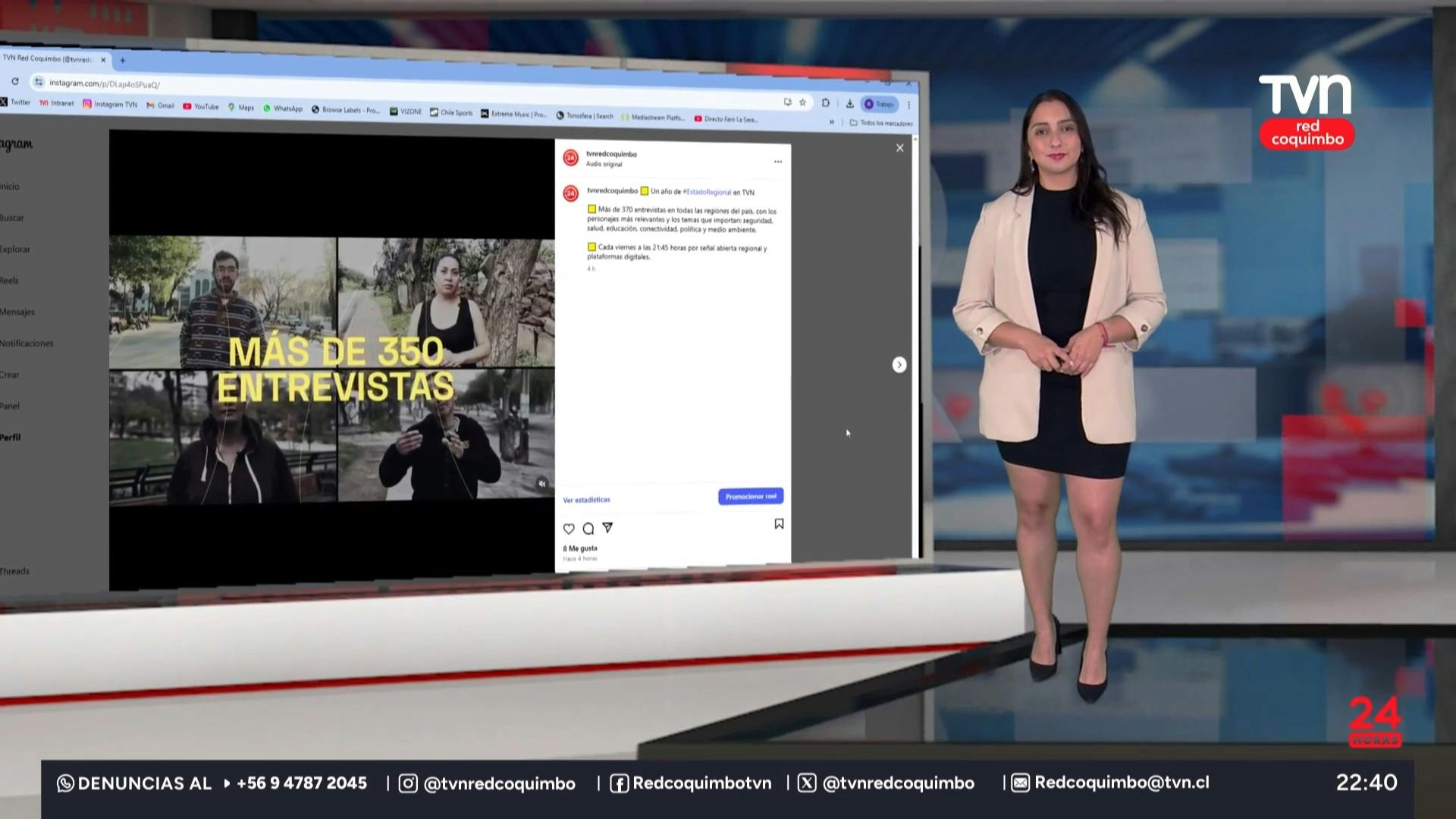Click the tvnredcoquimbo avatar in post header
Image resolution: width=1456 pixels, height=819 pixels.
(571, 158)
